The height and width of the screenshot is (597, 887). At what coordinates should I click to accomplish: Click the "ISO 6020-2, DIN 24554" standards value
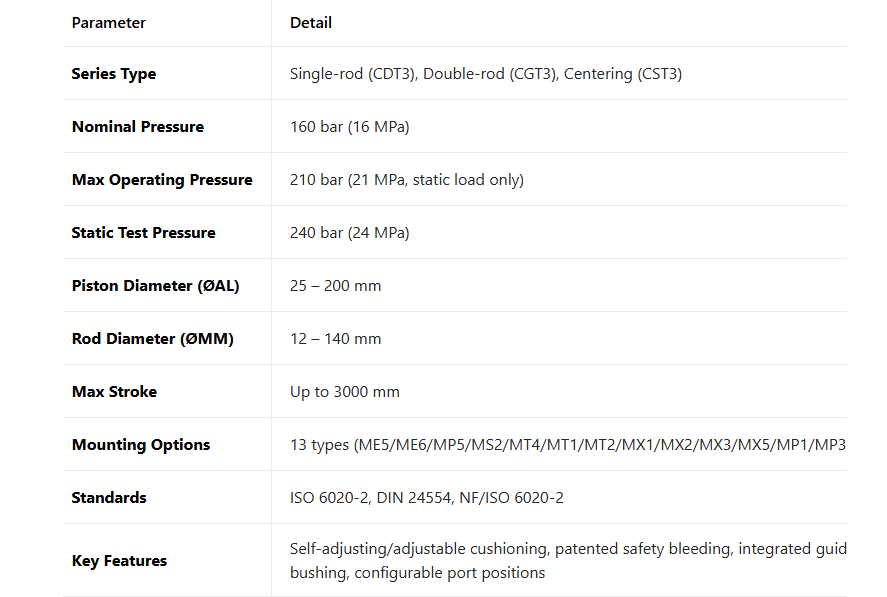click(426, 498)
